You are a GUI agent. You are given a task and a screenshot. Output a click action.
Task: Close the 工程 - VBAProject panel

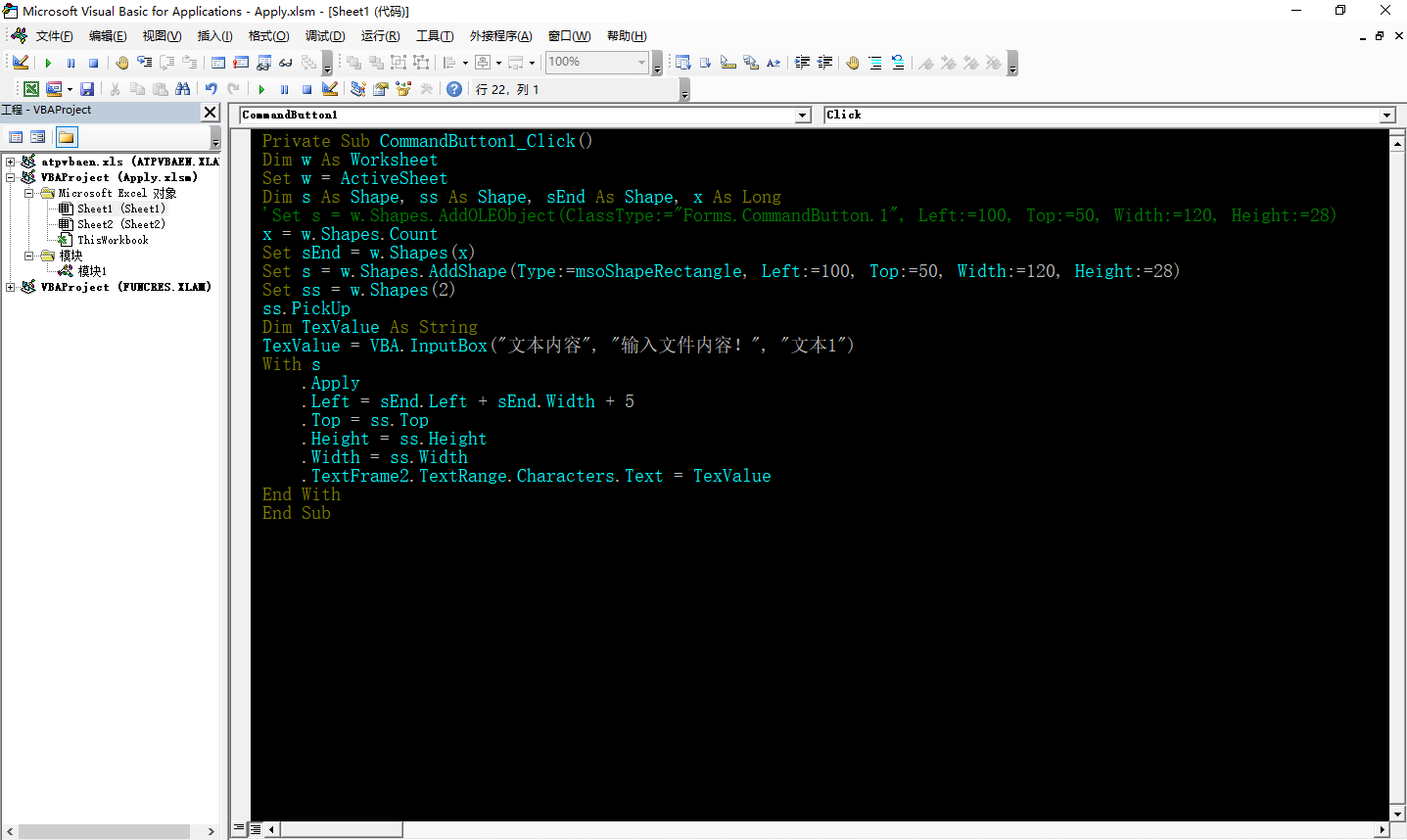[x=210, y=112]
